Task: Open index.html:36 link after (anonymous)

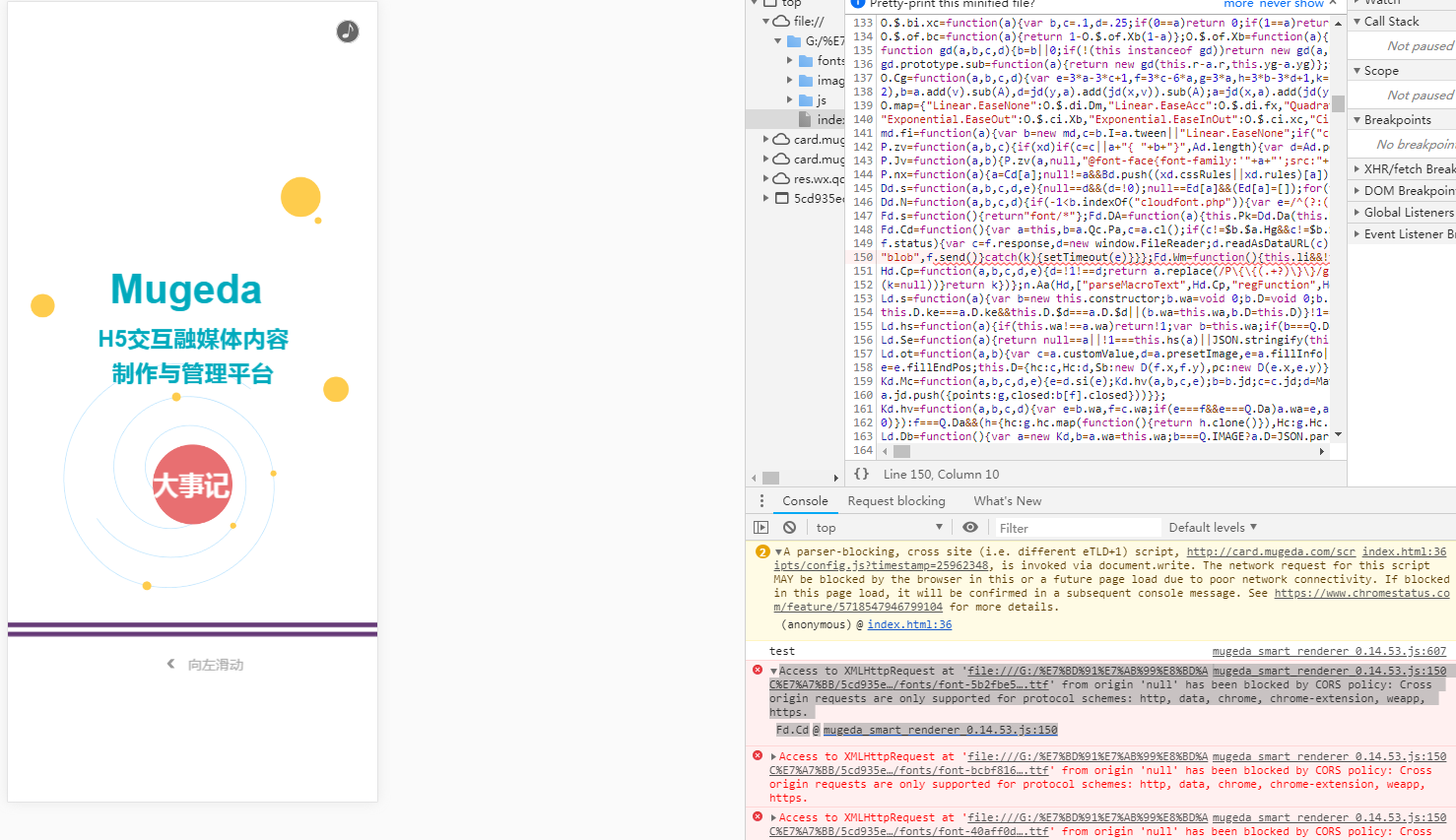Action: click(909, 624)
